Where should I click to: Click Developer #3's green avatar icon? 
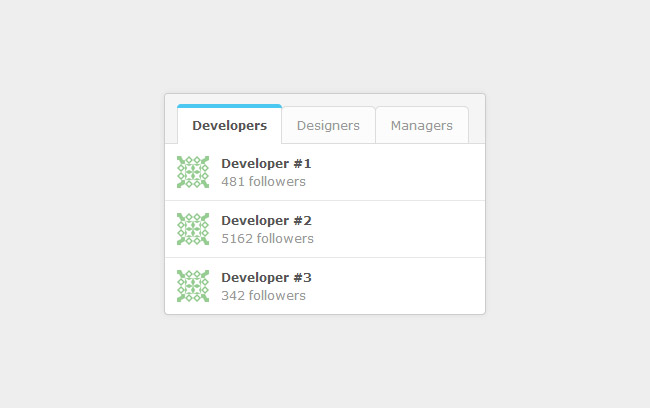click(x=193, y=286)
